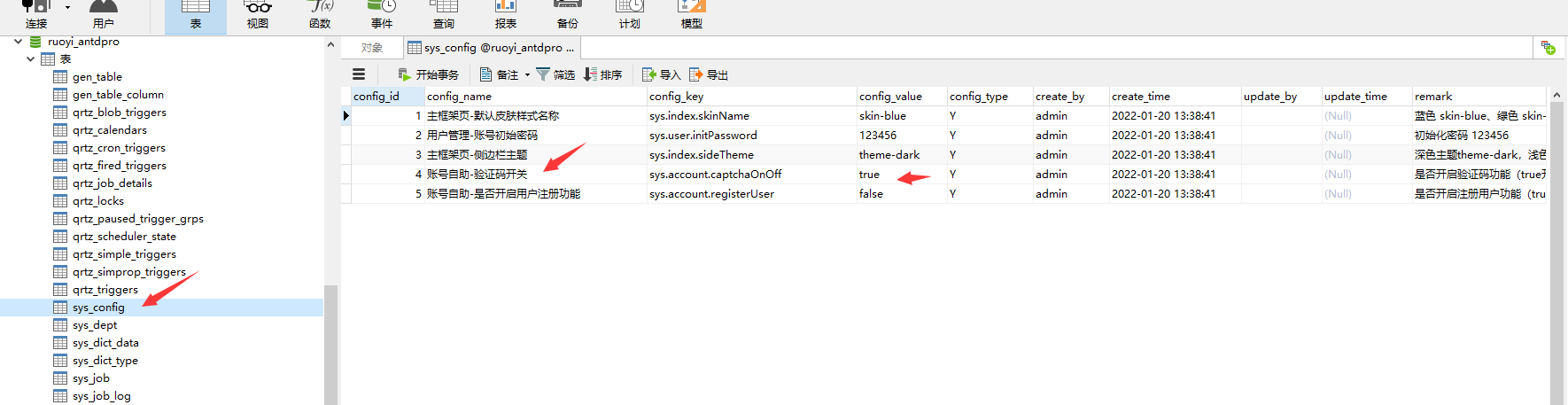The height and width of the screenshot is (405, 1568).
Task: Open the 备份 backup section
Action: click(x=568, y=15)
